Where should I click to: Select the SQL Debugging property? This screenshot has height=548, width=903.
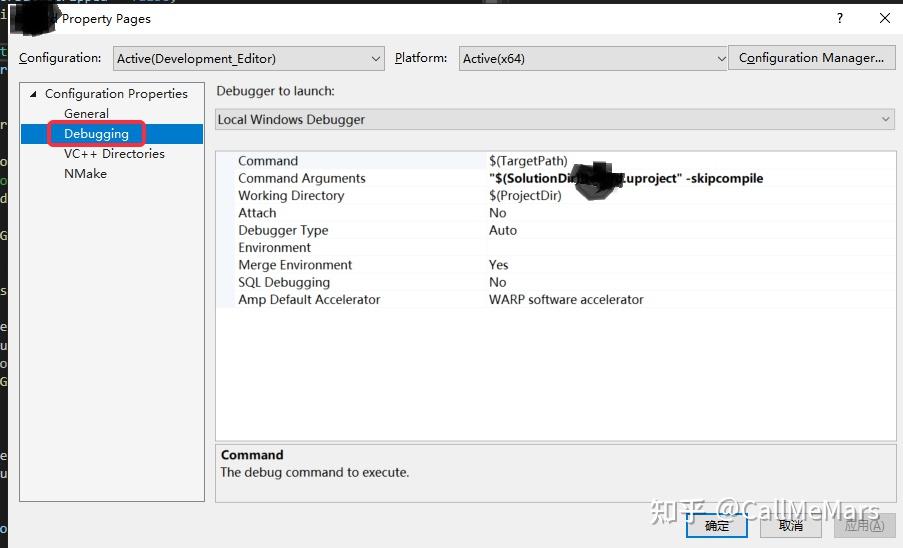pyautogui.click(x=284, y=281)
